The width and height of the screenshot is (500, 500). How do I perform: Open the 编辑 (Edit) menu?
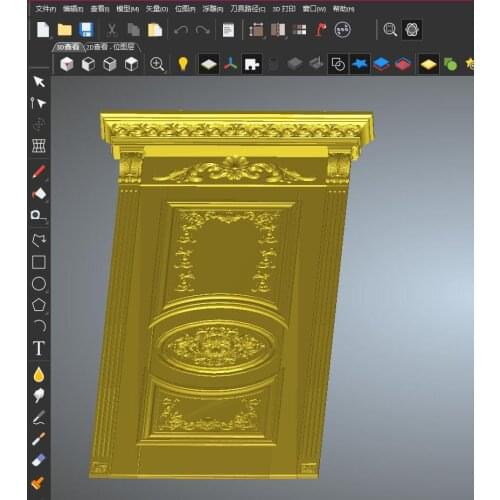pyautogui.click(x=73, y=9)
